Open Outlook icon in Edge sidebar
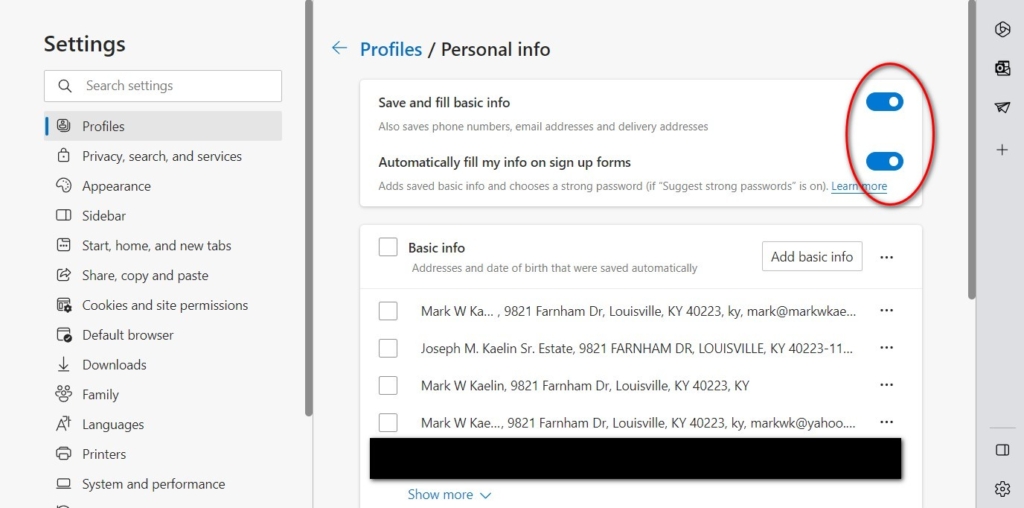Image resolution: width=1024 pixels, height=508 pixels. point(1002,68)
